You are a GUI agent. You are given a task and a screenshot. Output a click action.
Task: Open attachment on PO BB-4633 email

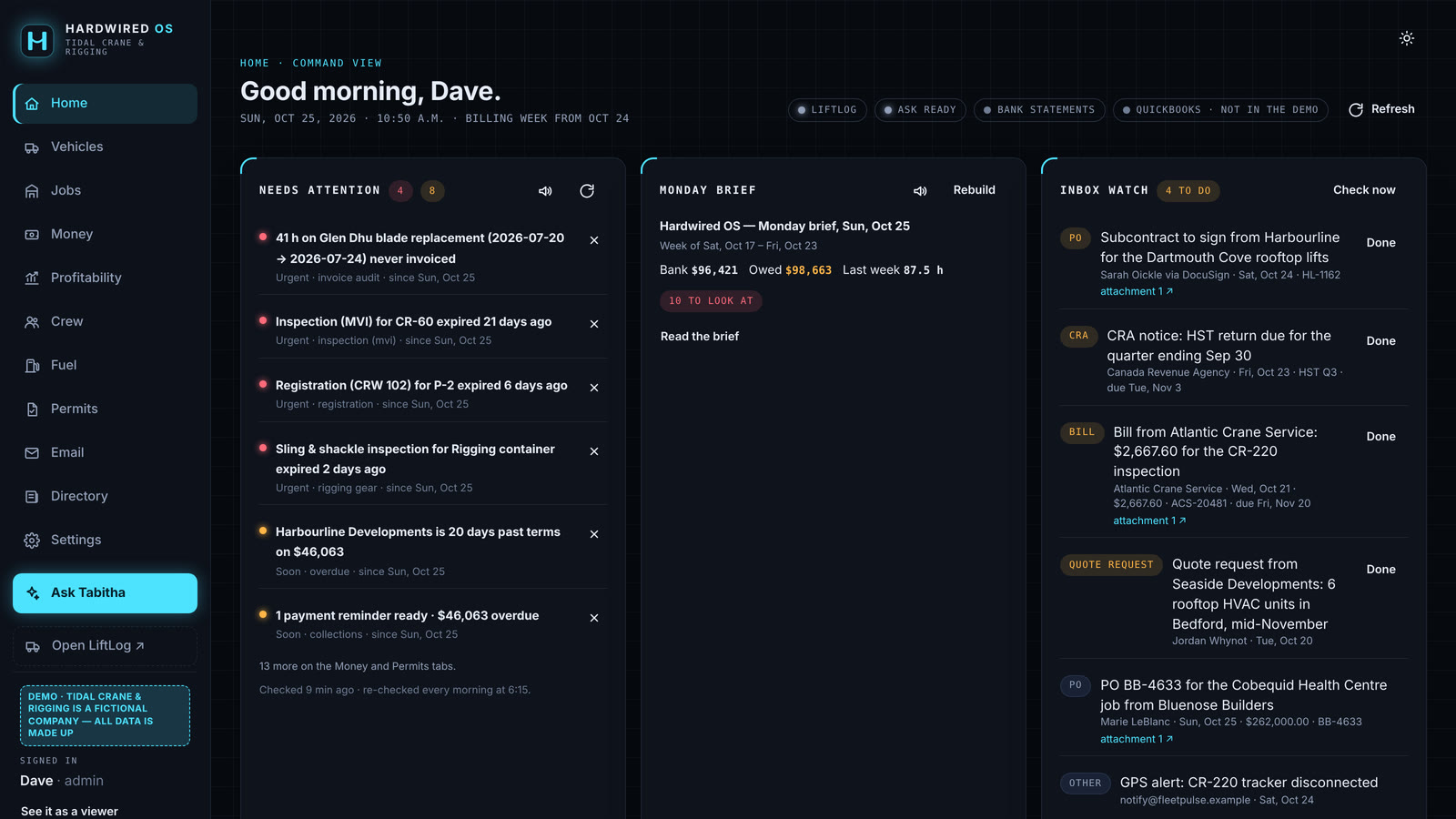pos(1137,740)
